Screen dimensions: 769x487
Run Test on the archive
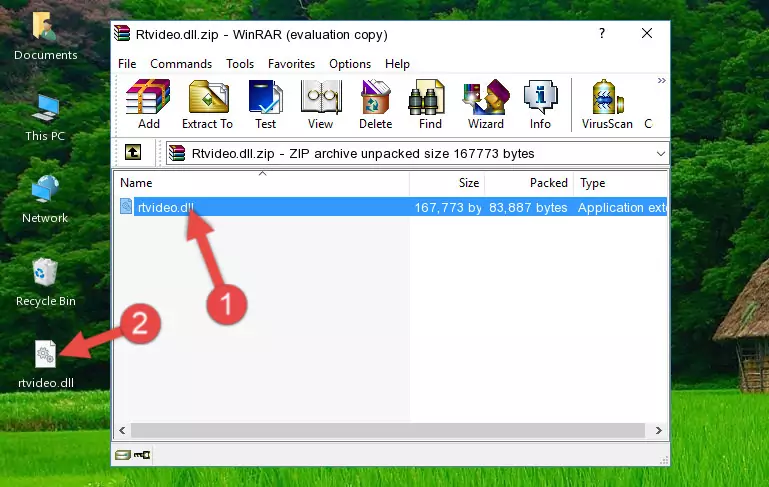point(265,104)
